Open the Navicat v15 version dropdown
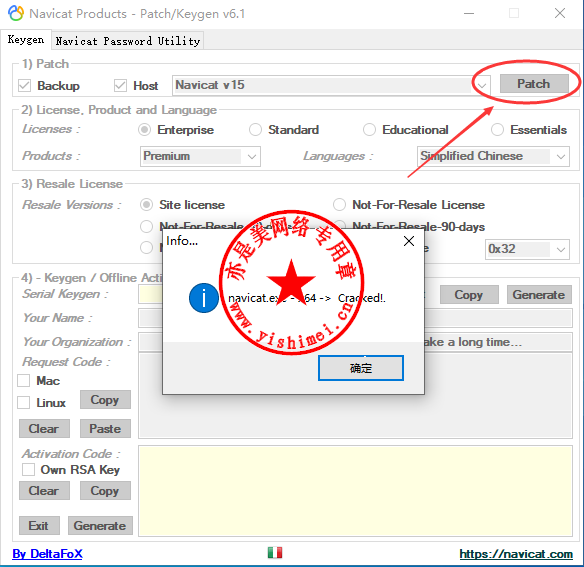 [331, 85]
